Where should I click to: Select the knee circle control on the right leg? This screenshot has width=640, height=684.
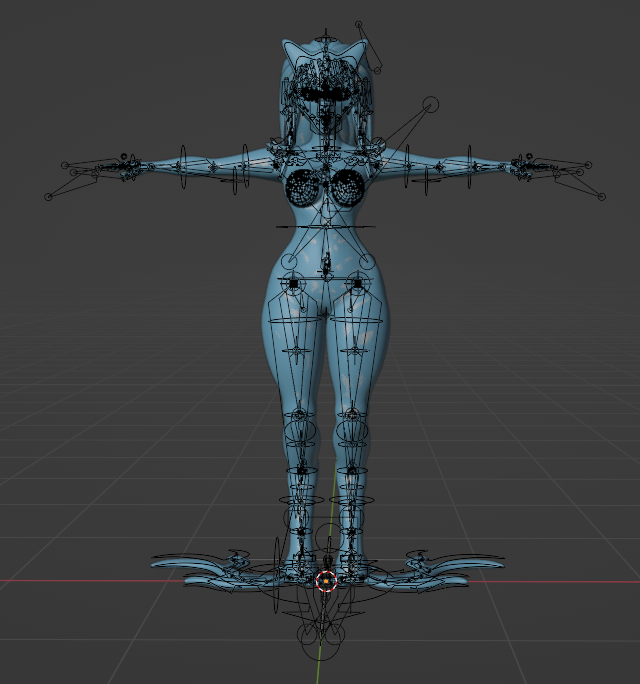(351, 432)
